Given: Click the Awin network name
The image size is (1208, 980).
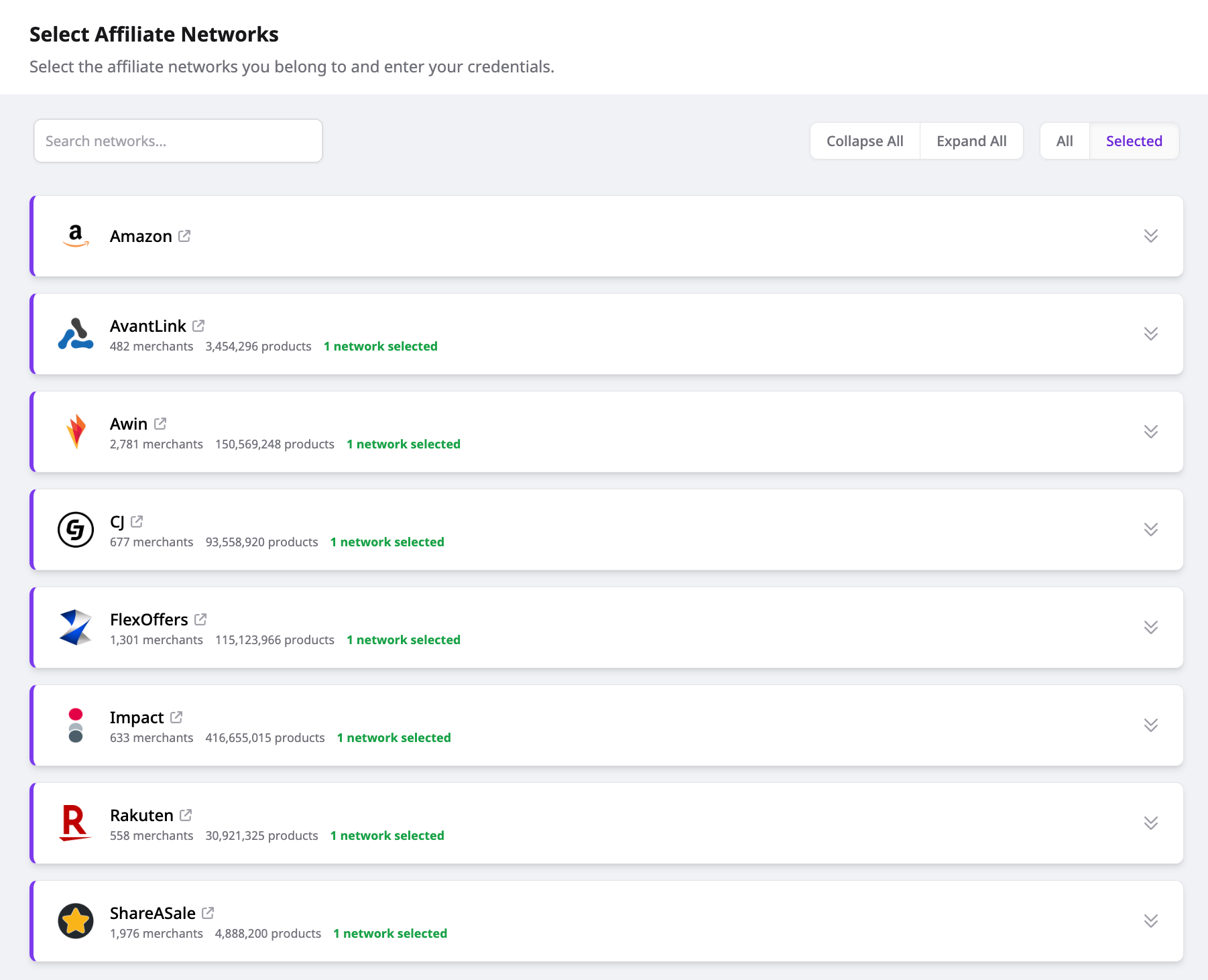Looking at the screenshot, I should (x=129, y=424).
